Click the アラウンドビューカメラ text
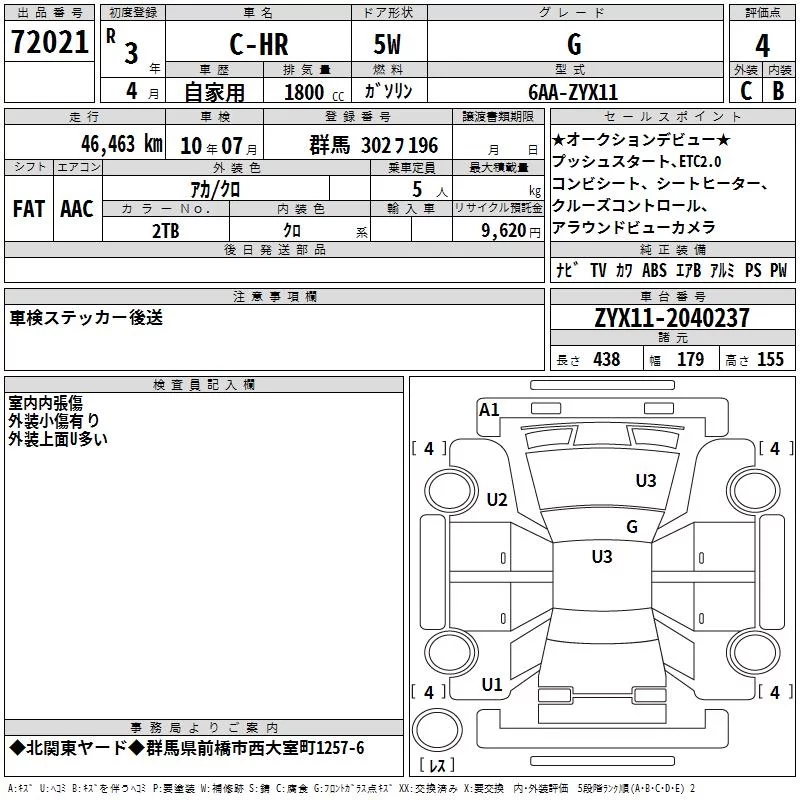 coord(634,228)
